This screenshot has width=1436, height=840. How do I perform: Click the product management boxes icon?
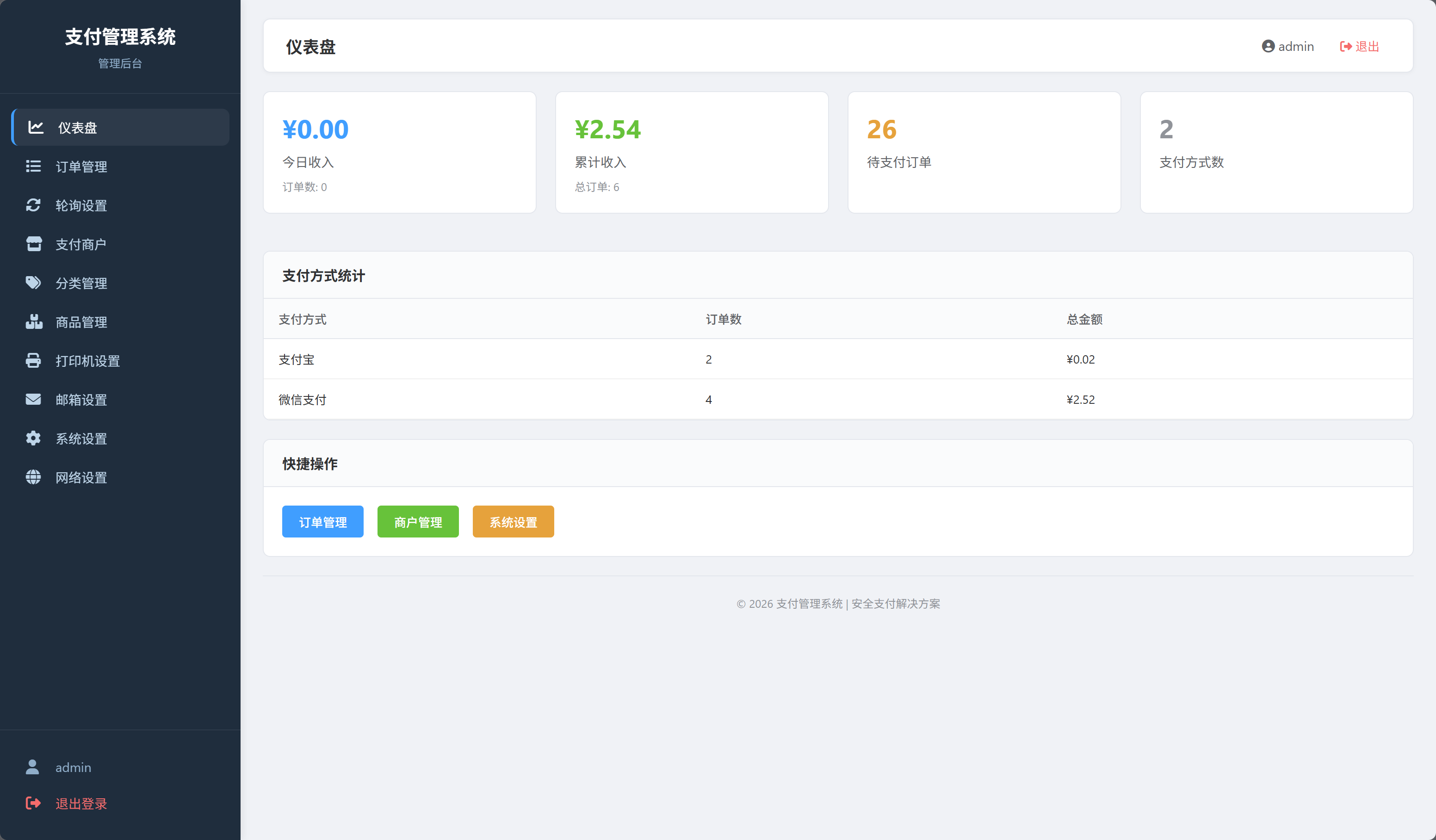pos(34,321)
